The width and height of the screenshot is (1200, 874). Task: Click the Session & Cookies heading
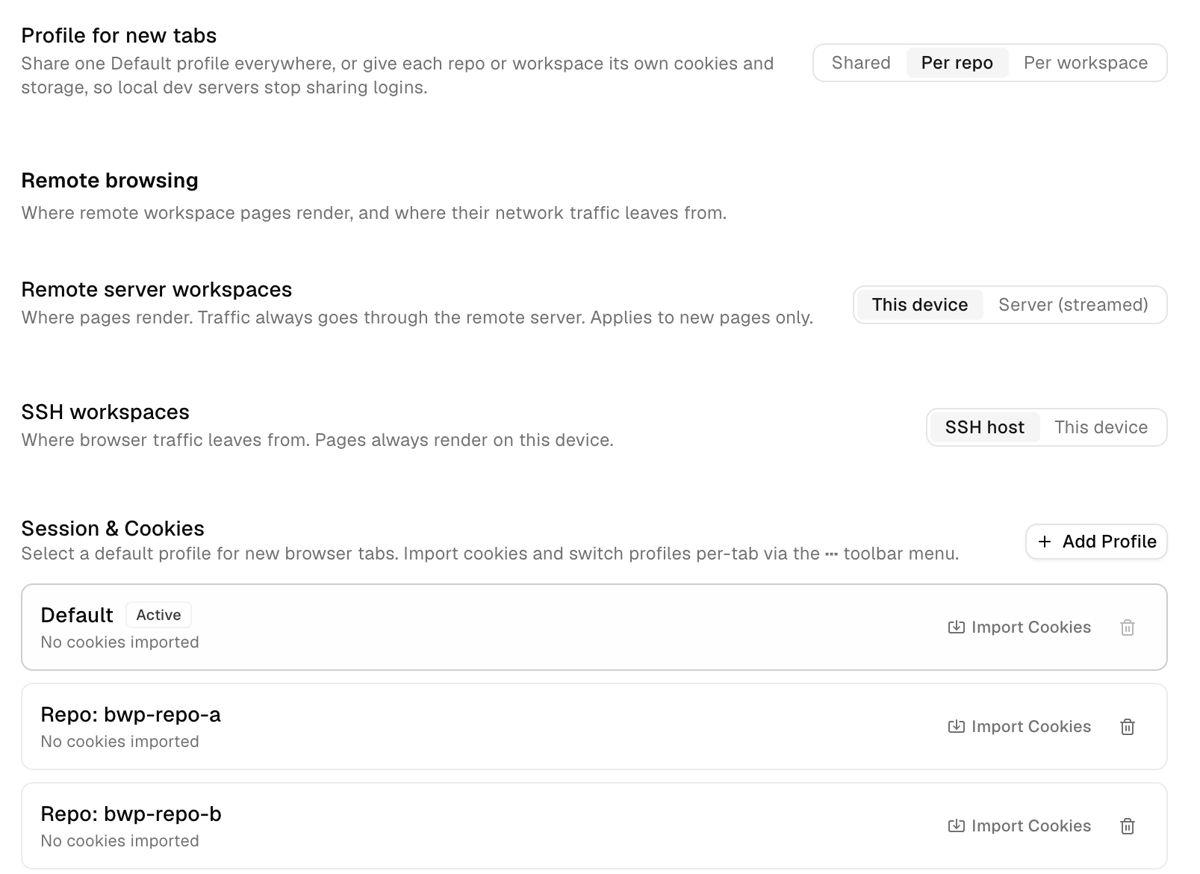click(x=113, y=529)
